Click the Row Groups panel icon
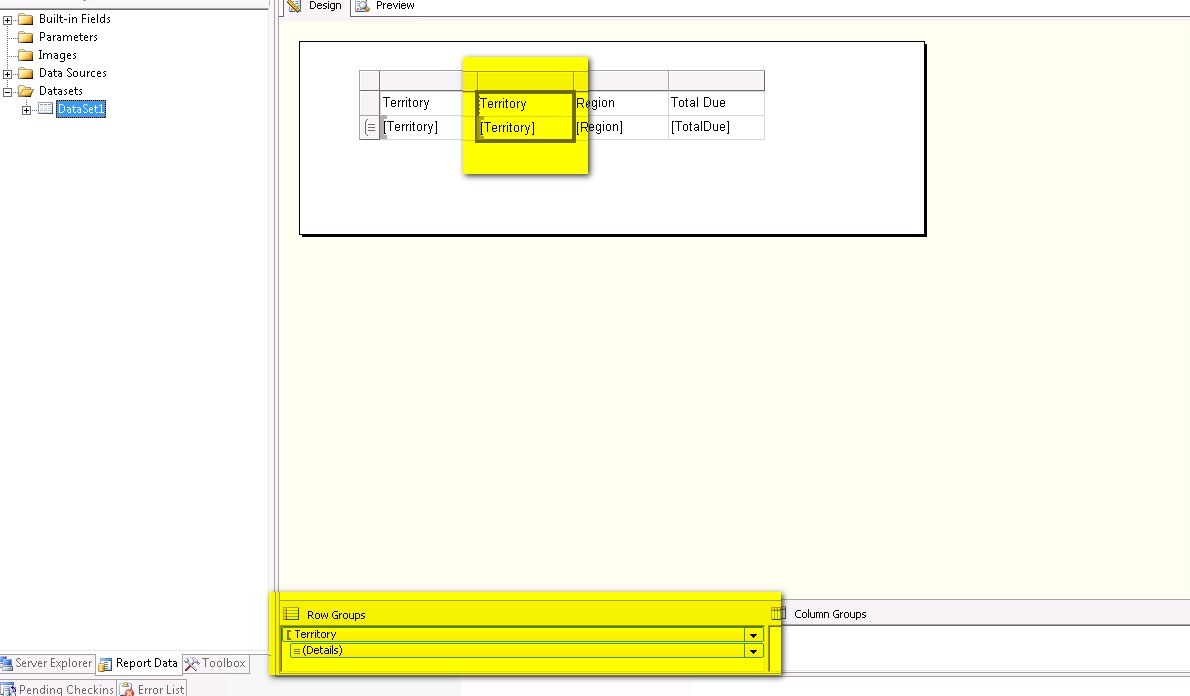 tap(290, 614)
